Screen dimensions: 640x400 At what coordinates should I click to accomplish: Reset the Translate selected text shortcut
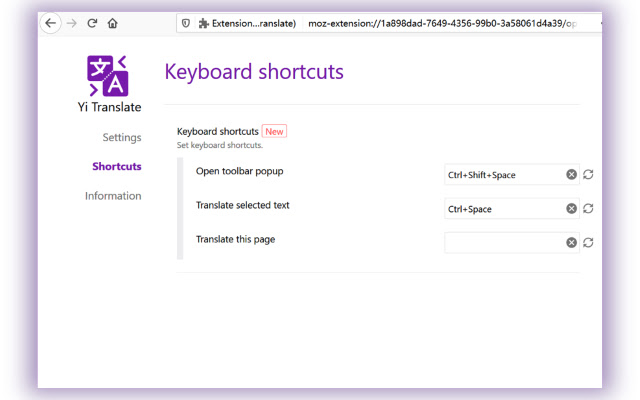tap(588, 209)
